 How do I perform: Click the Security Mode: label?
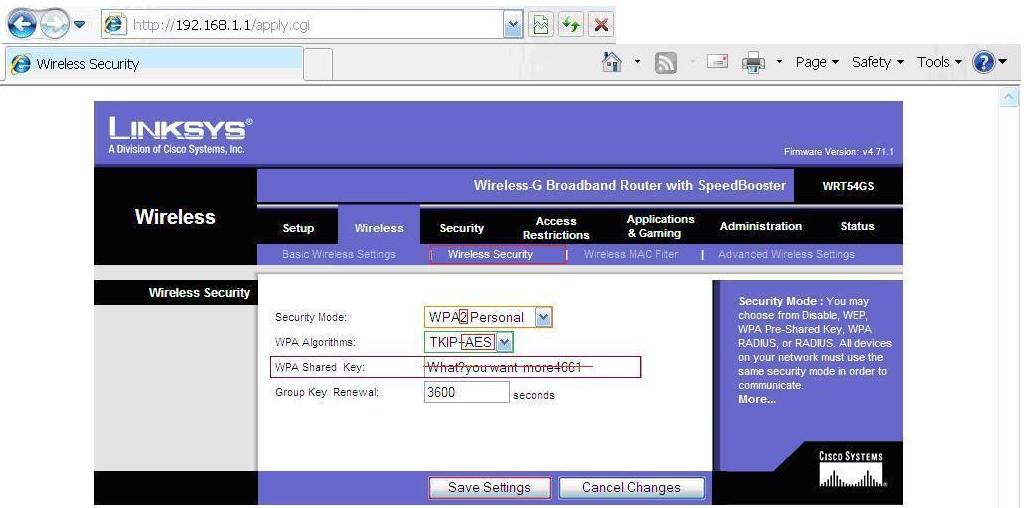[310, 317]
